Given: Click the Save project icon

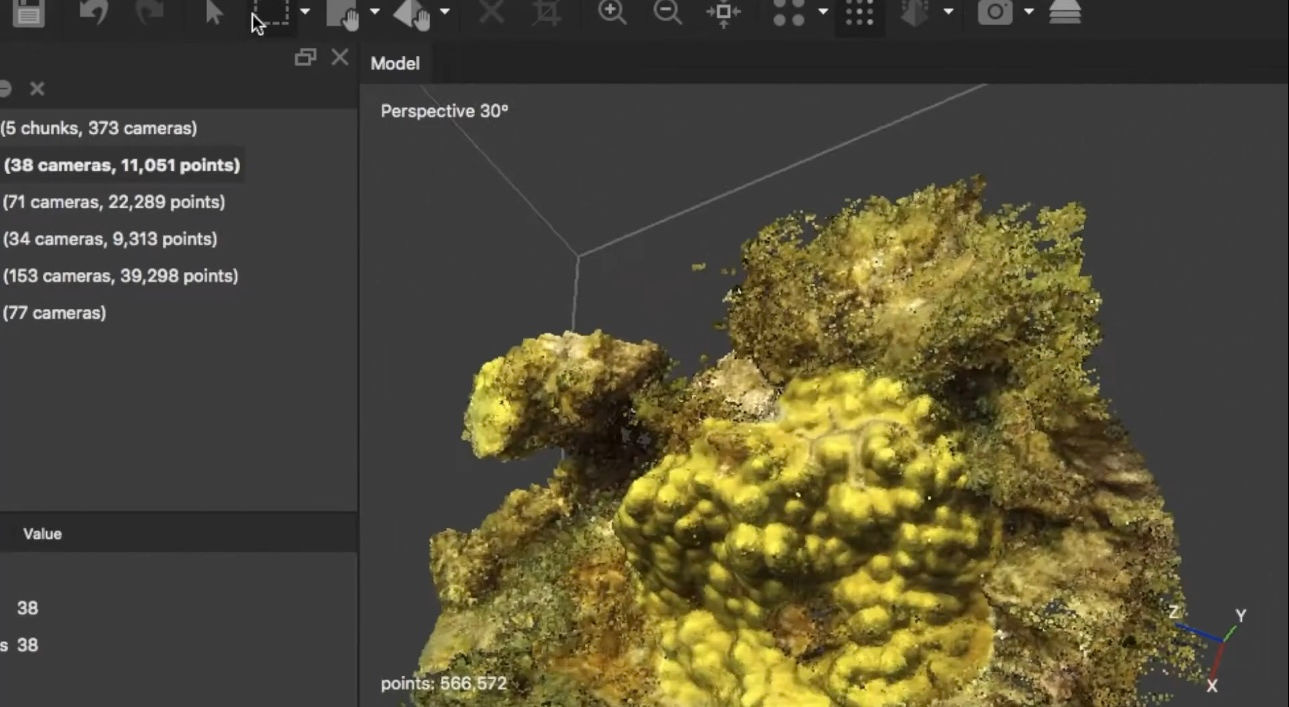Looking at the screenshot, I should [27, 14].
